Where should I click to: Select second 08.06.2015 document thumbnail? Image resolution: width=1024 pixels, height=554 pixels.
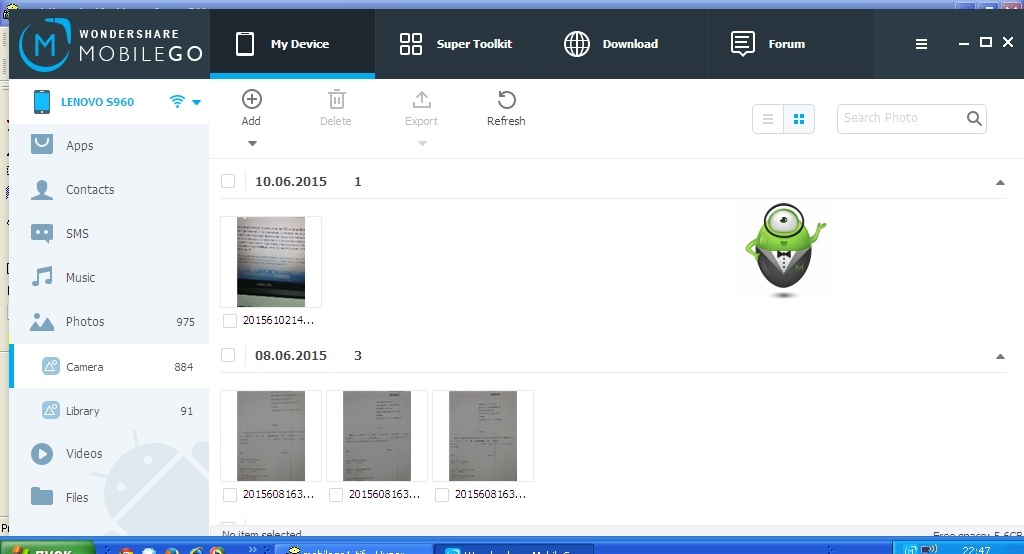(377, 436)
